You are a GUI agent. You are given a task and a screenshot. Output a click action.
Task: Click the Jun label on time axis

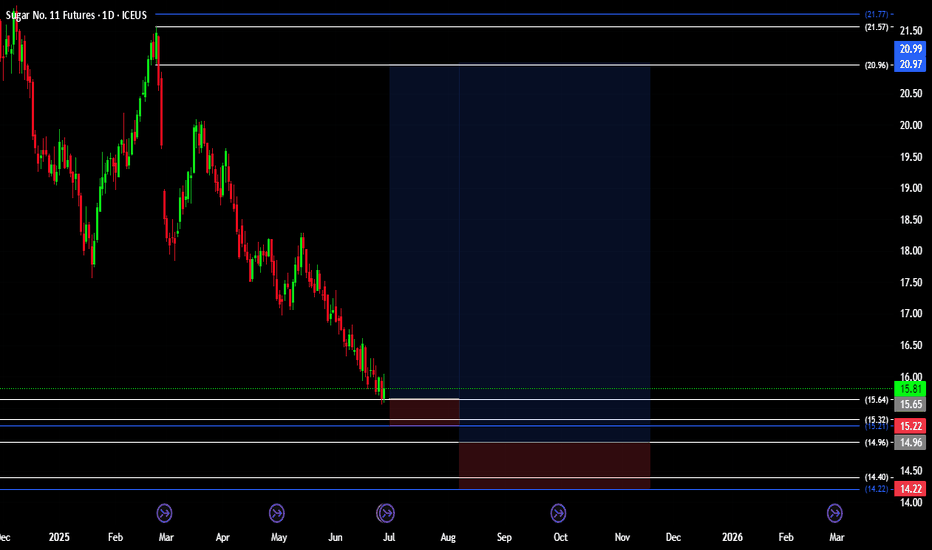pos(335,537)
